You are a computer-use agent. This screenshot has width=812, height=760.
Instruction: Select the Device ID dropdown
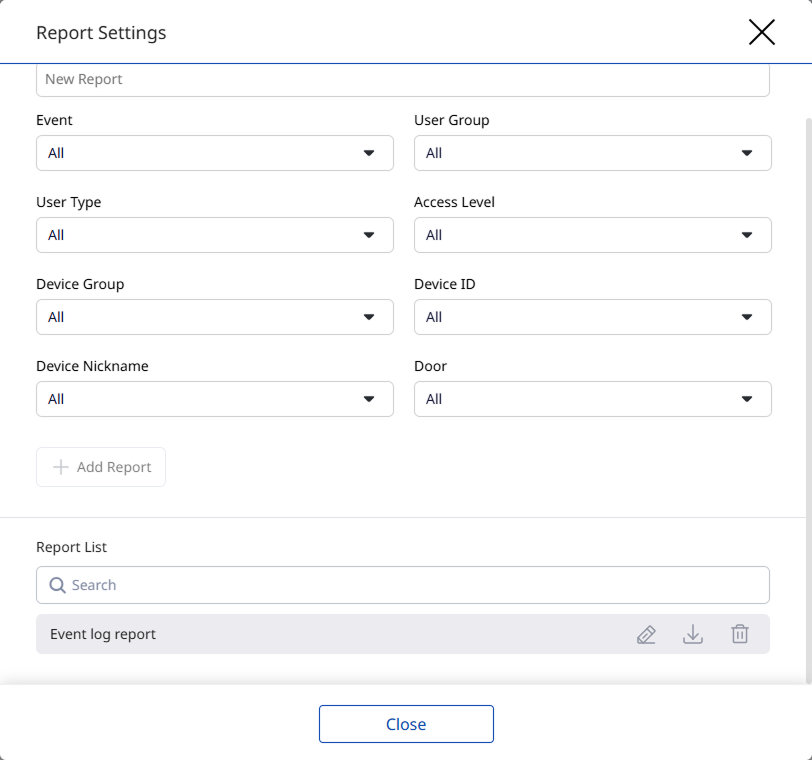[x=592, y=317]
